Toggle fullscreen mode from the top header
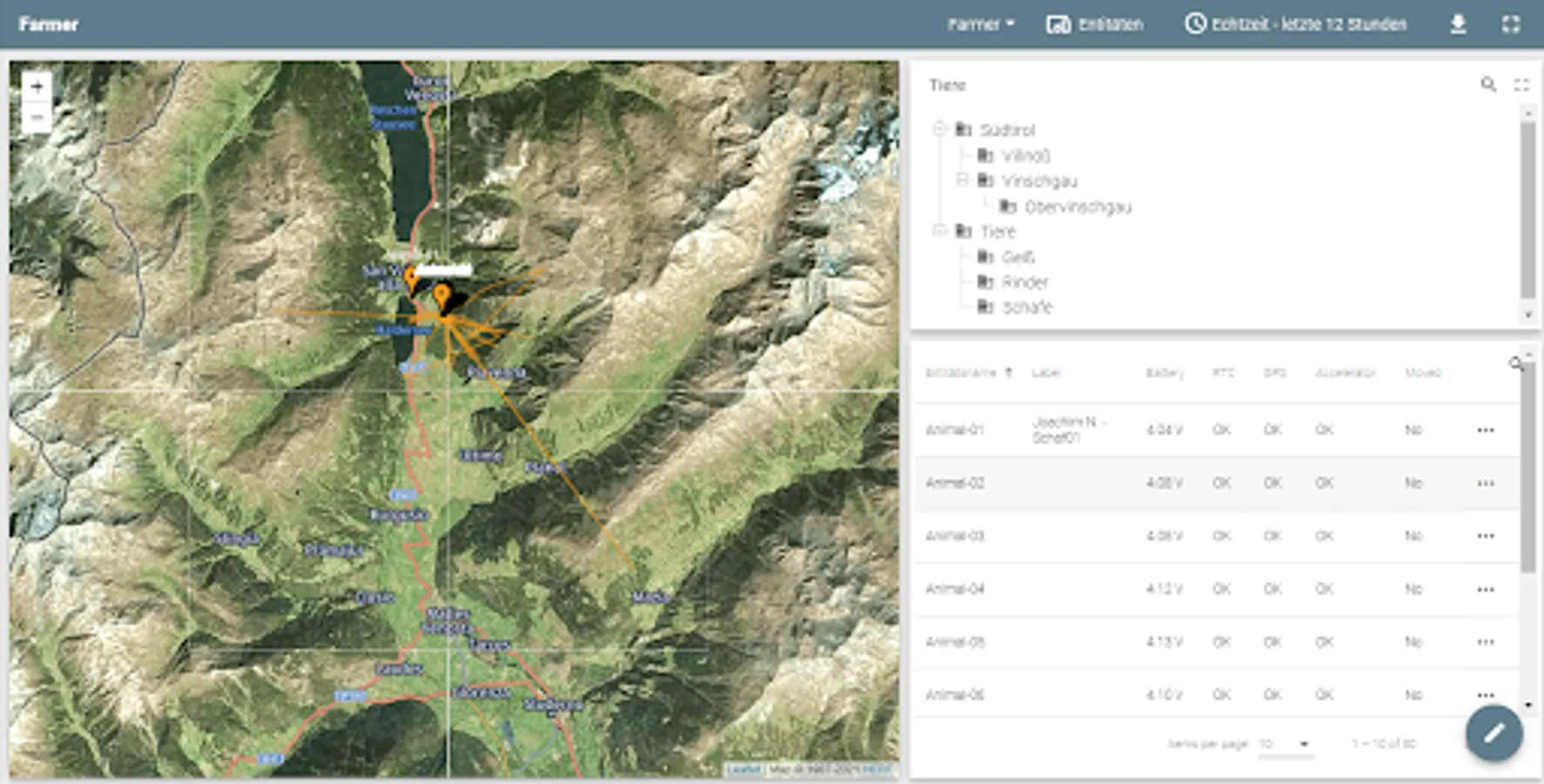1544x784 pixels. tap(1511, 24)
